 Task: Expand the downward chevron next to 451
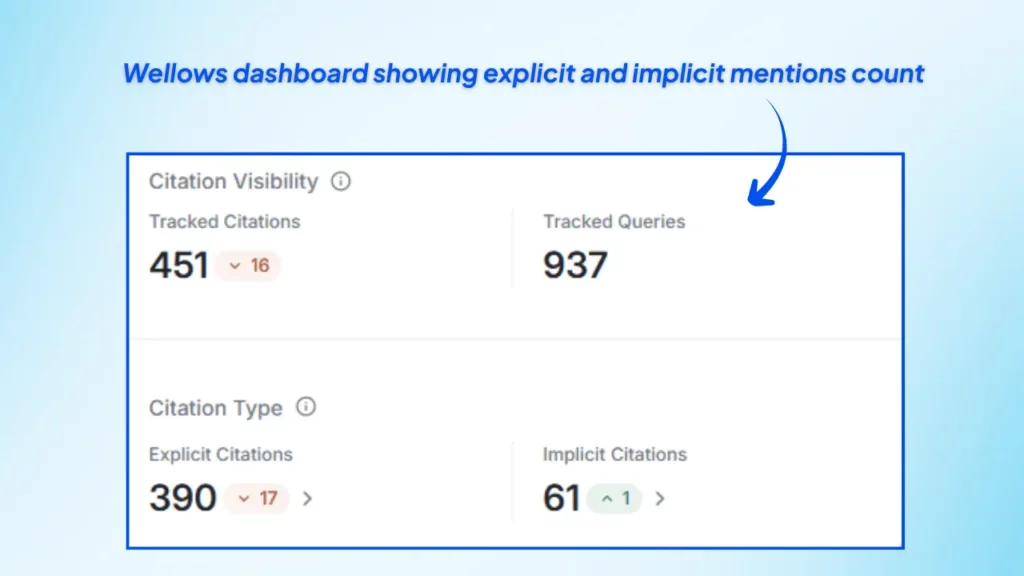pyautogui.click(x=234, y=266)
